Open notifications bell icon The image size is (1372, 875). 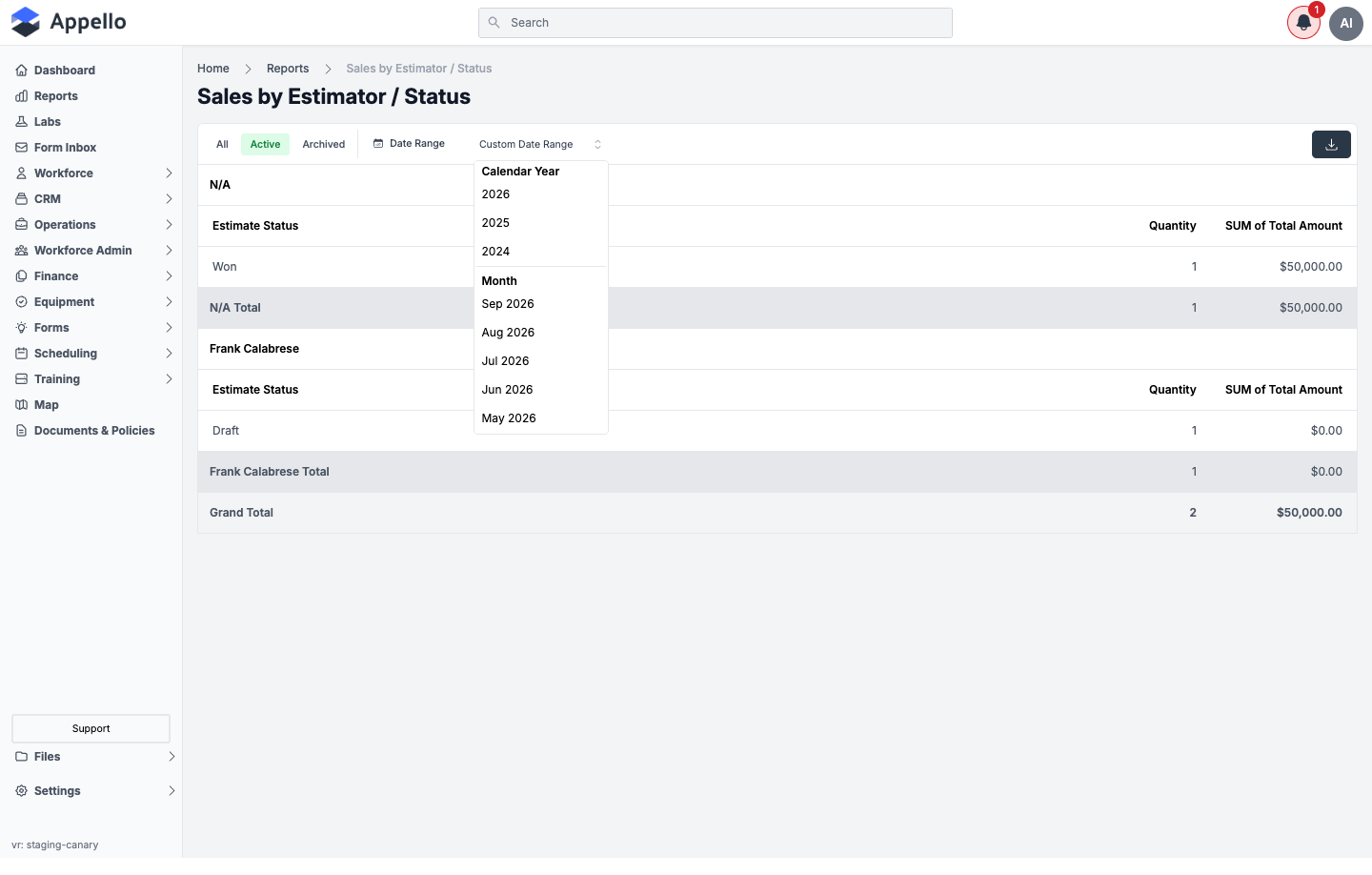1303,23
